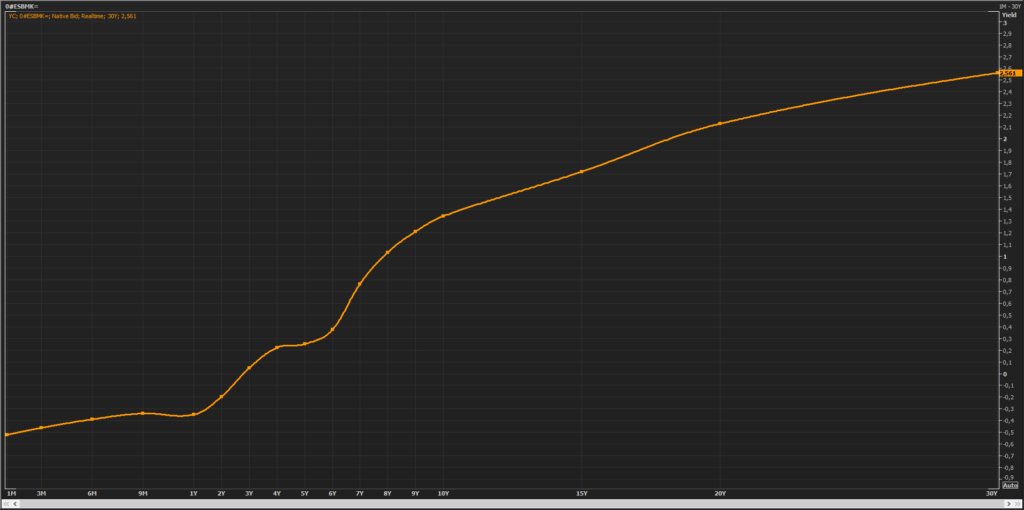Click the 1M data point on curve
Image resolution: width=1024 pixels, height=510 pixels.
[x=7, y=434]
